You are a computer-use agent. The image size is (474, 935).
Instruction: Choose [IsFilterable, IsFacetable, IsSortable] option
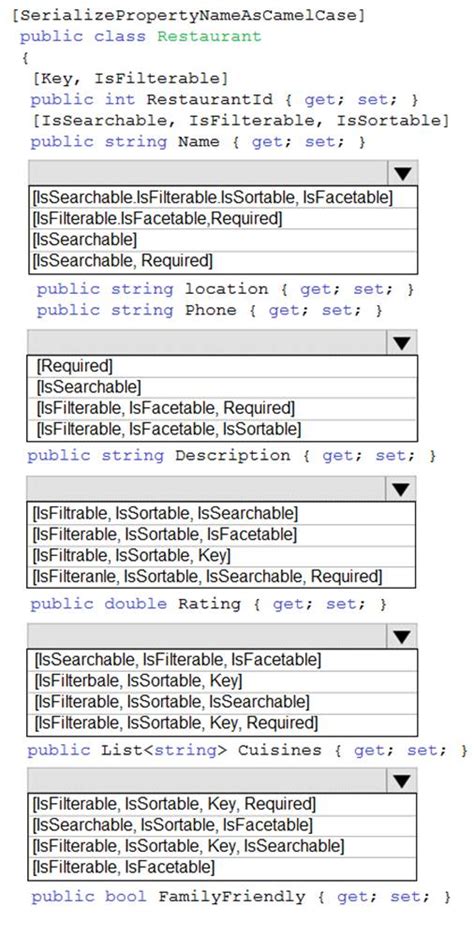point(222,429)
